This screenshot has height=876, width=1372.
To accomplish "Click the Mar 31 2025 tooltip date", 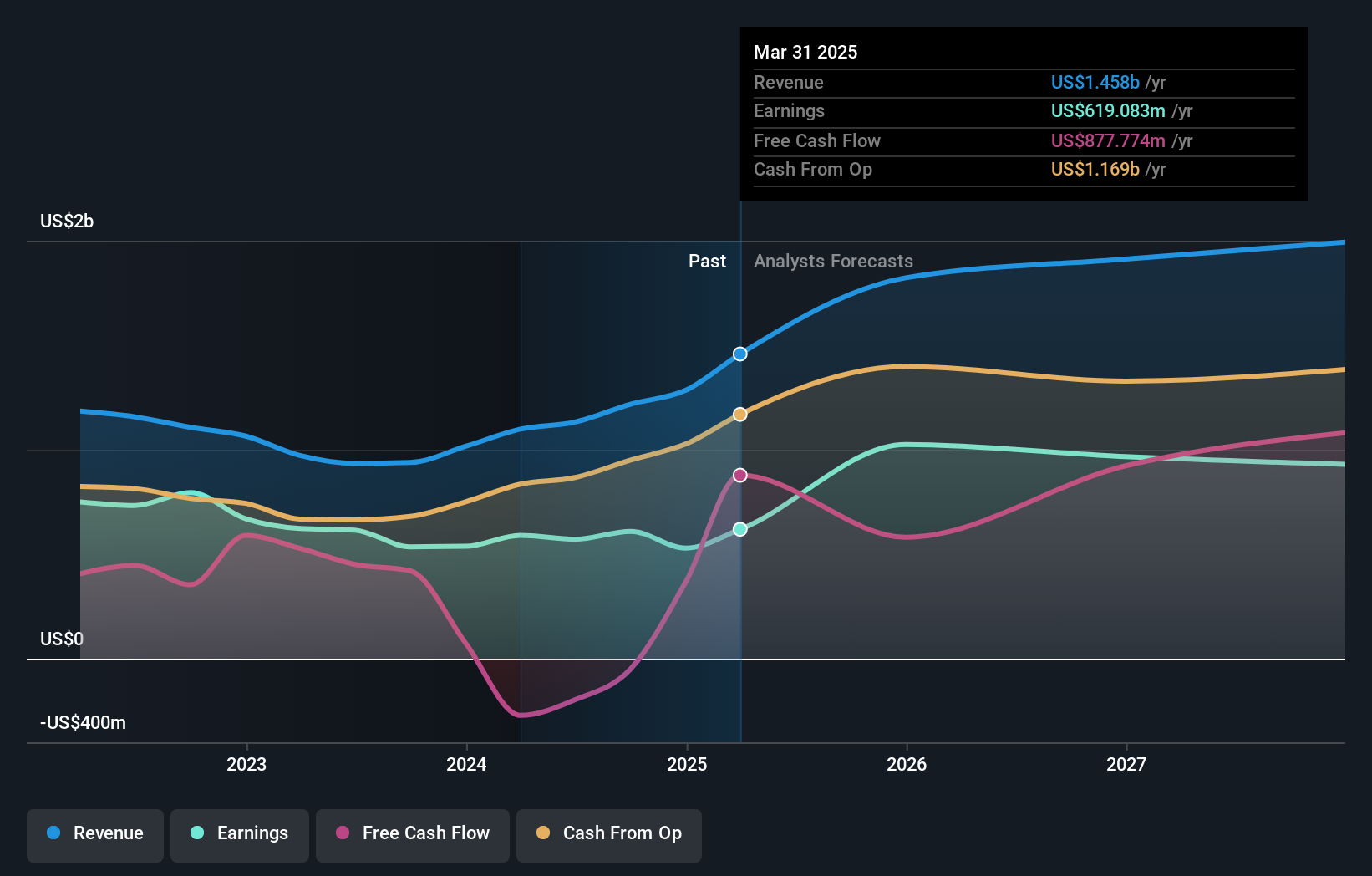I will click(805, 52).
